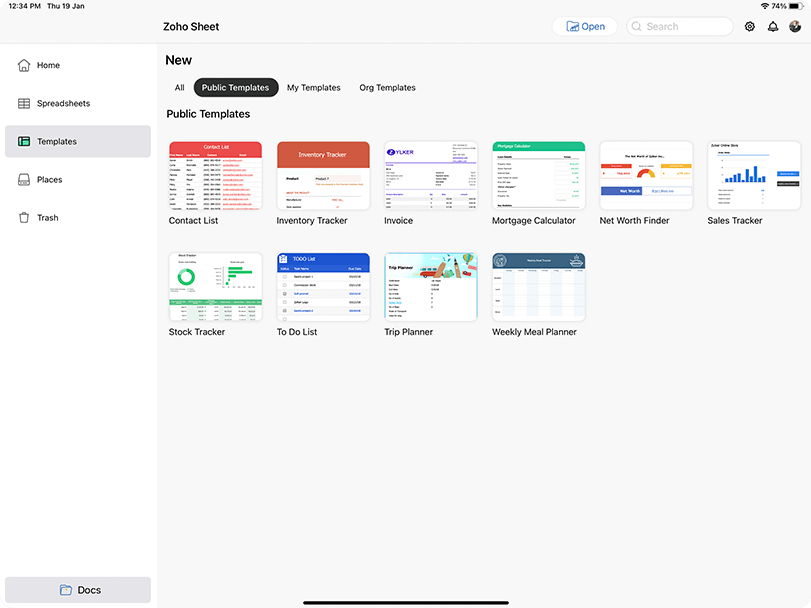Open Places label in the sidebar
This screenshot has height=608, width=811.
point(50,179)
